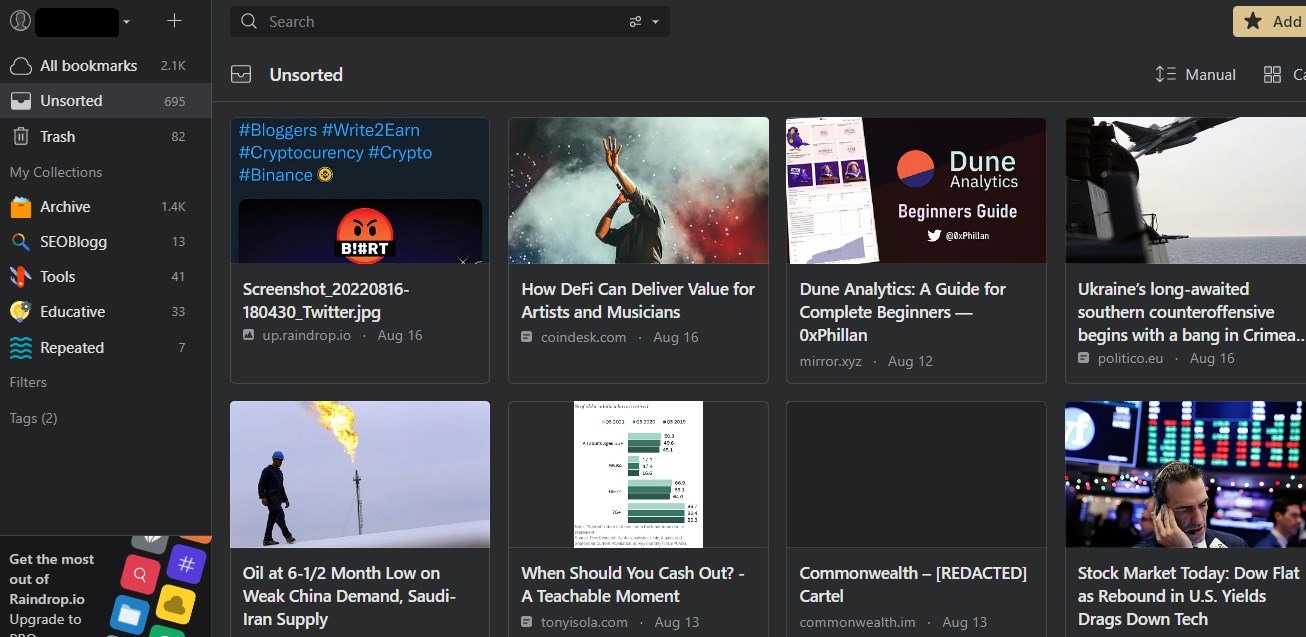Open 'When Should You Cash Out?' title
Viewport: 1306px width, 637px height.
pyautogui.click(x=633, y=584)
